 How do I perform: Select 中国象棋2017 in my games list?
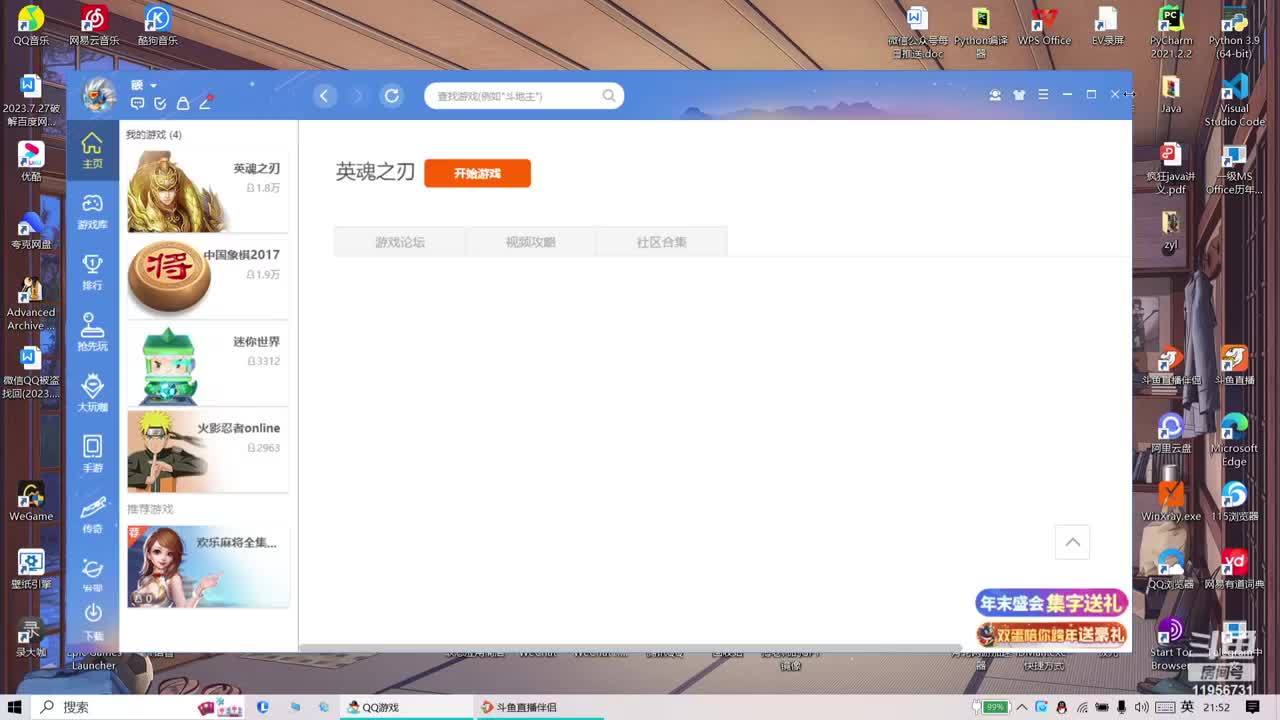[208, 278]
